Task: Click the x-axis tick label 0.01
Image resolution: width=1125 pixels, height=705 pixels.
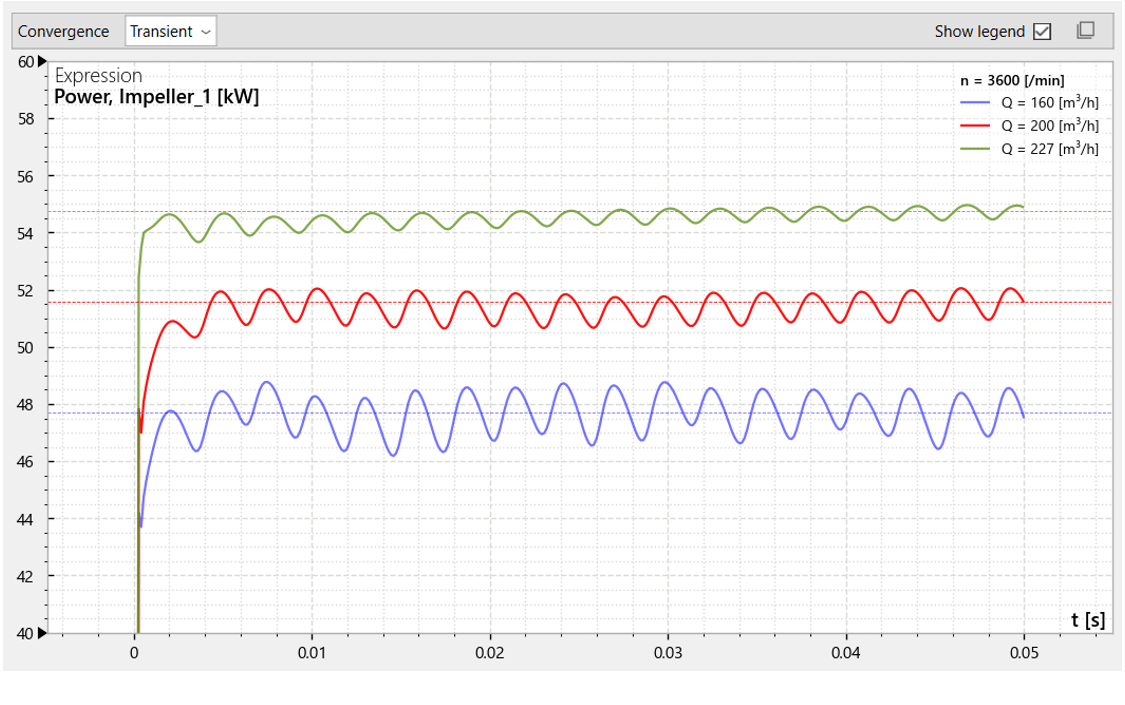Action: tap(312, 653)
